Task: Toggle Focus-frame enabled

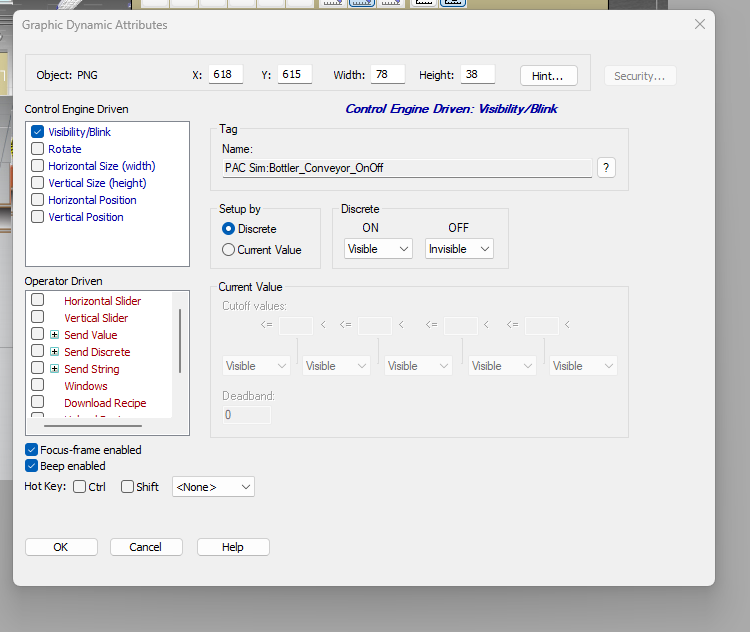Action: click(31, 450)
